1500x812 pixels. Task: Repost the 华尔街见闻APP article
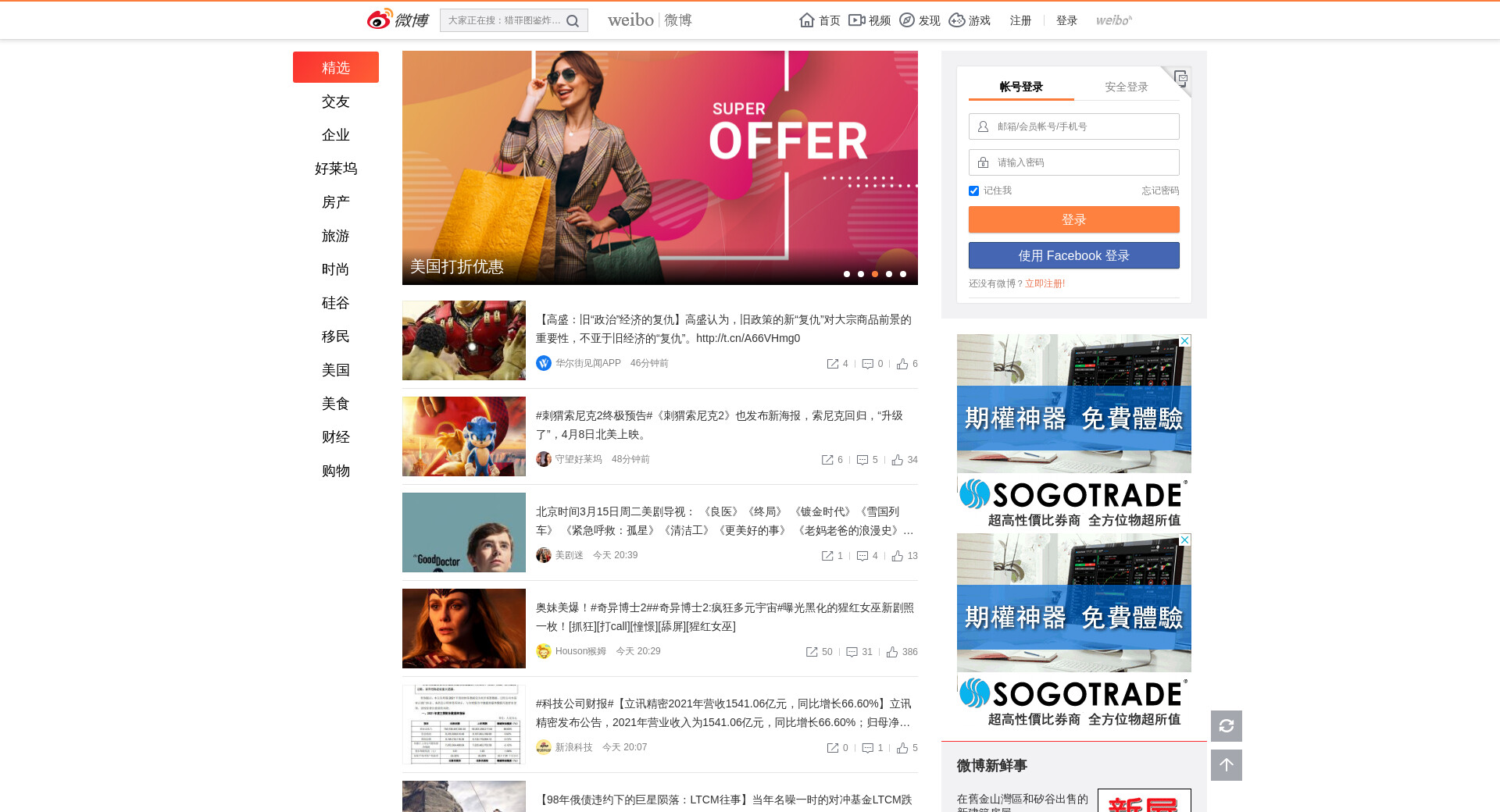click(x=833, y=364)
